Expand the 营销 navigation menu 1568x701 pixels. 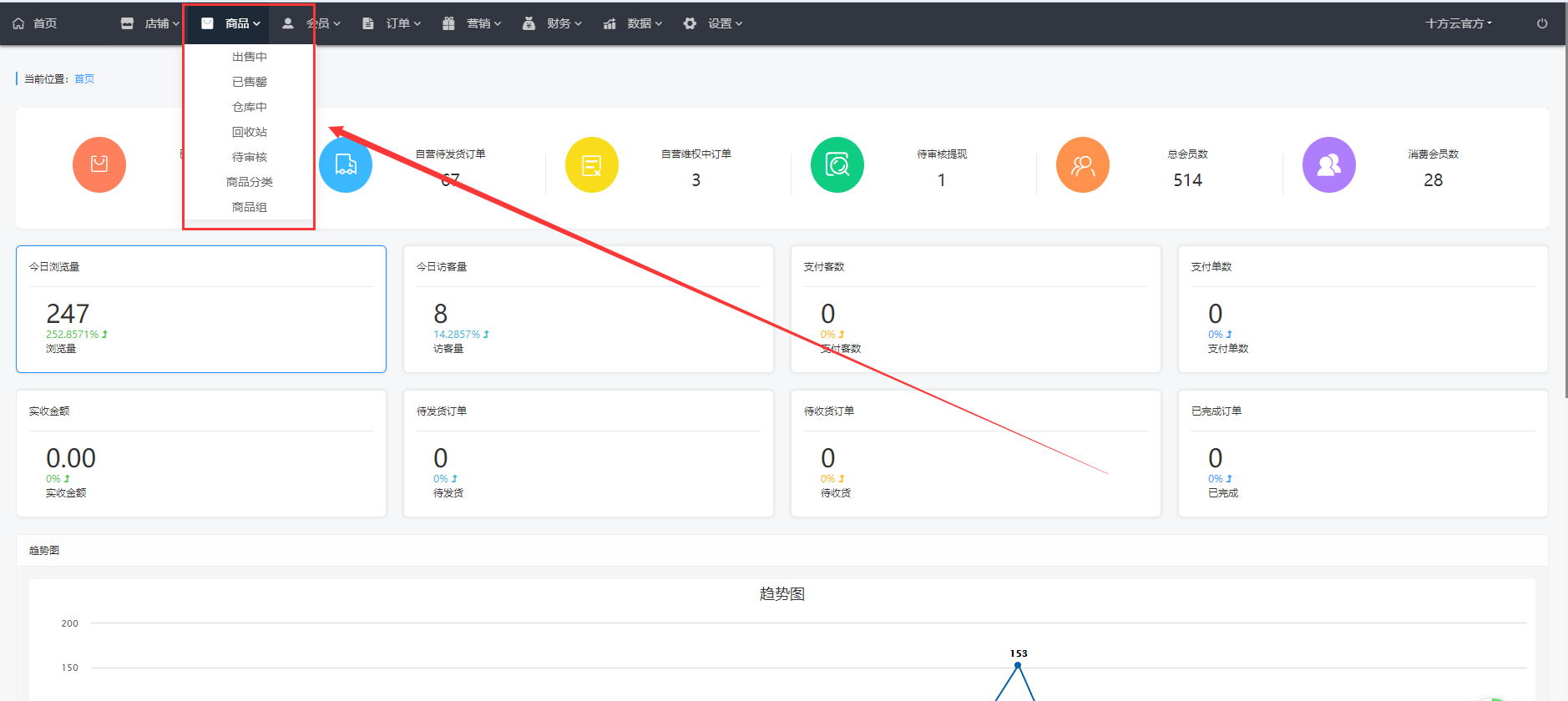[x=473, y=23]
